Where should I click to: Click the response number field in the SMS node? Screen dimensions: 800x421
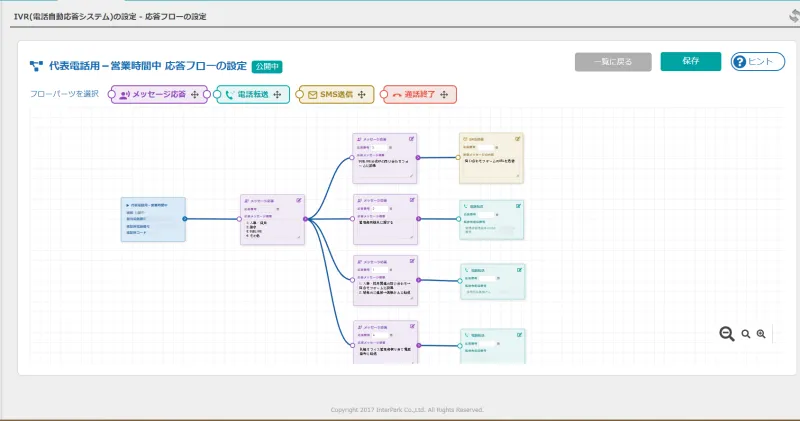pos(486,147)
